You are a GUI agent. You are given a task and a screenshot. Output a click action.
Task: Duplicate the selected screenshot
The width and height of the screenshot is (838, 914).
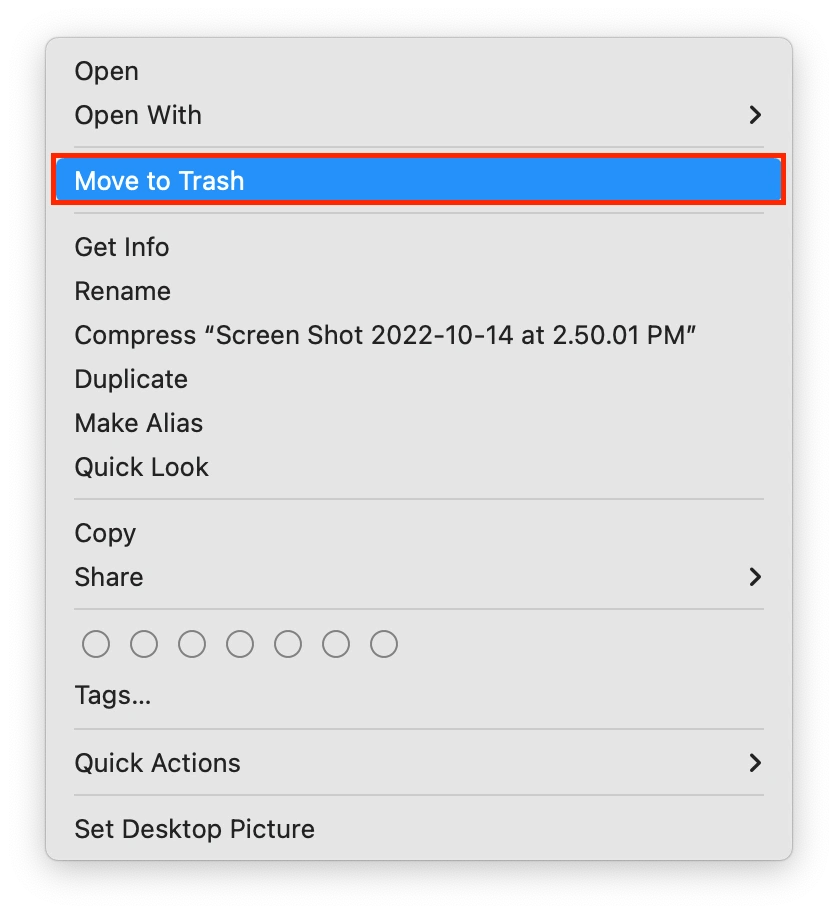click(131, 379)
